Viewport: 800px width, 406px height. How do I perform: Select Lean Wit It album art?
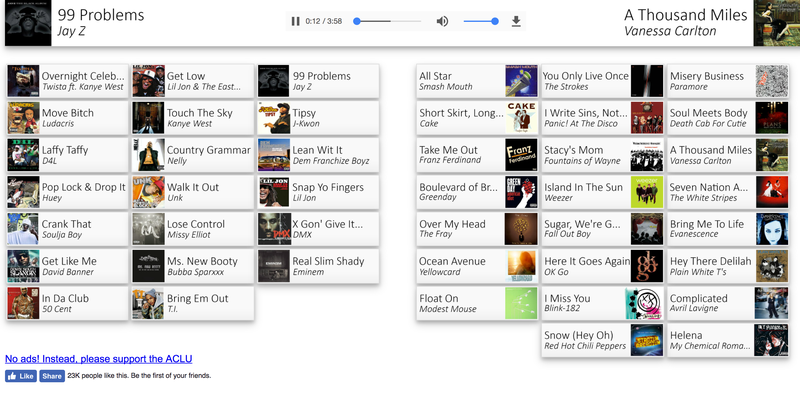pyautogui.click(x=273, y=155)
